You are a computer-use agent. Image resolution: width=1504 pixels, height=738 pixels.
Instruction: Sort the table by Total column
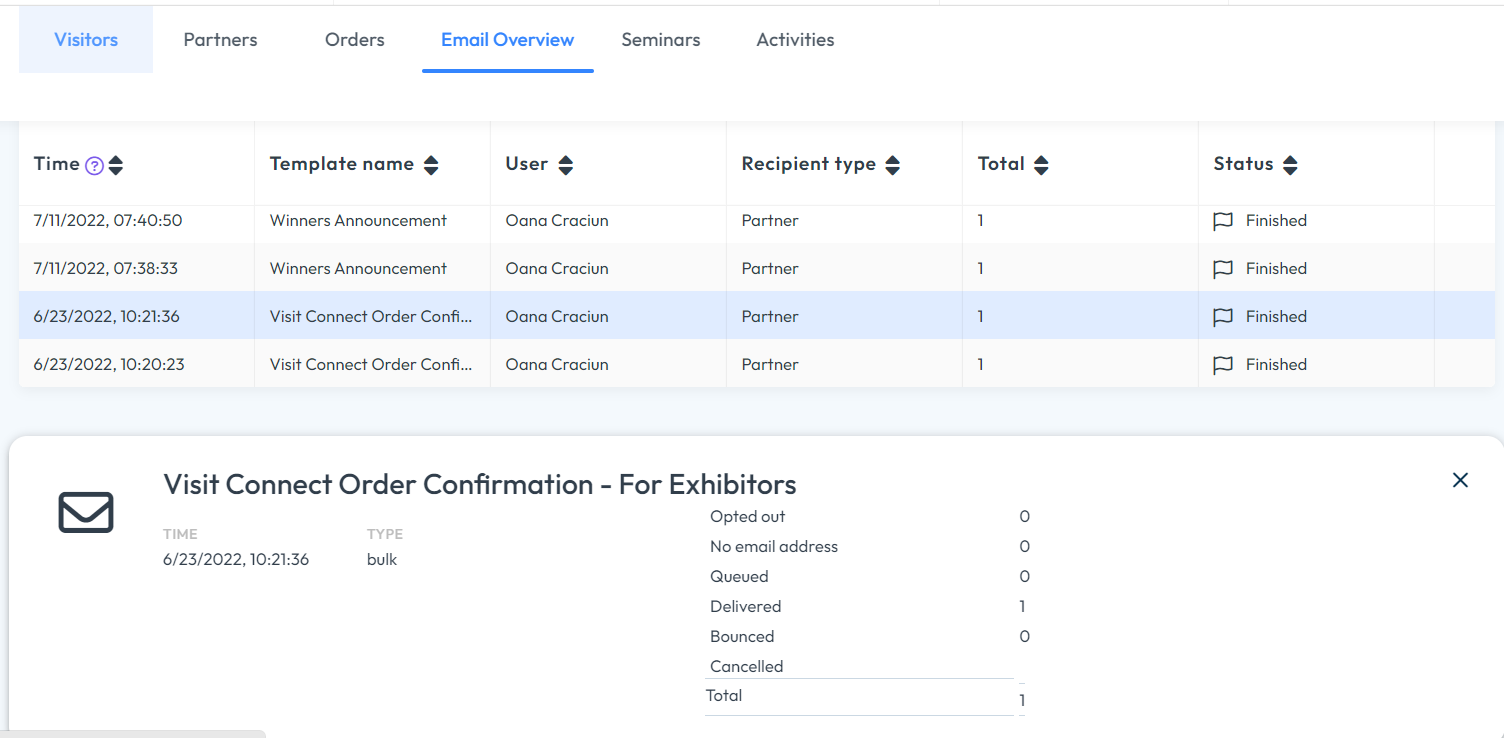(x=1041, y=164)
